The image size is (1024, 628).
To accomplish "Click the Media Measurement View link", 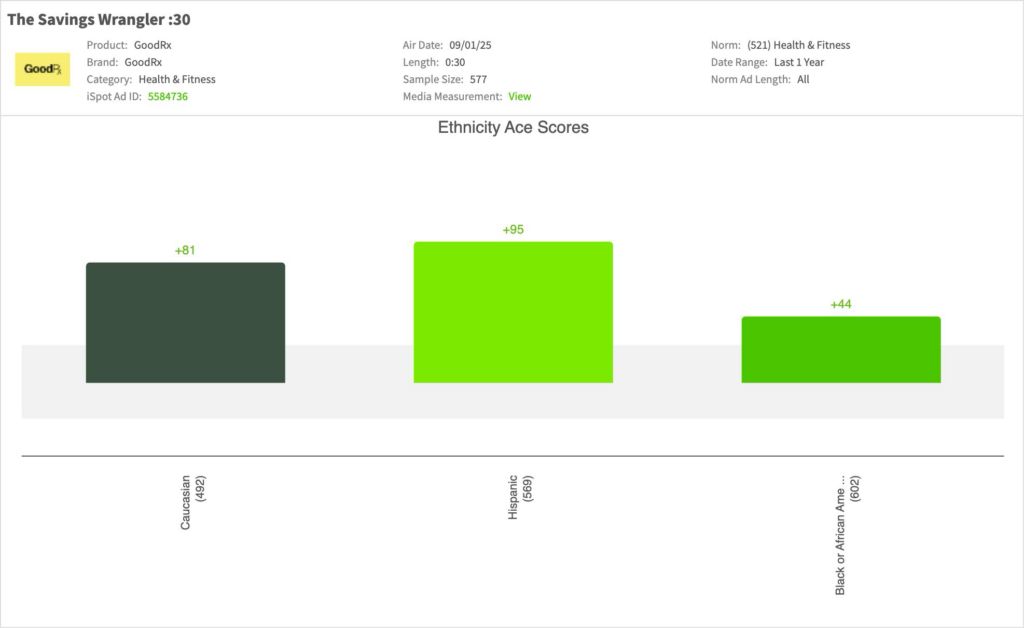I will (x=519, y=97).
